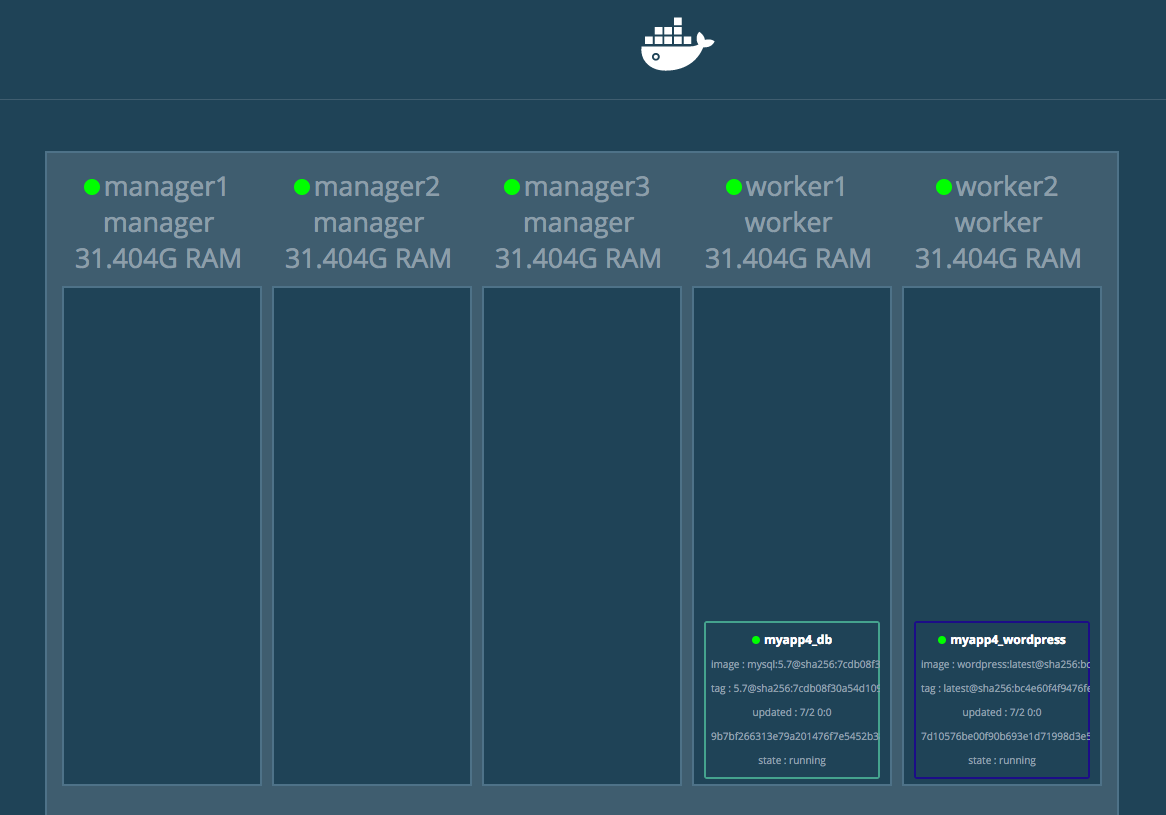1166x815 pixels.
Task: Select the manager2 node name
Action: [376, 187]
